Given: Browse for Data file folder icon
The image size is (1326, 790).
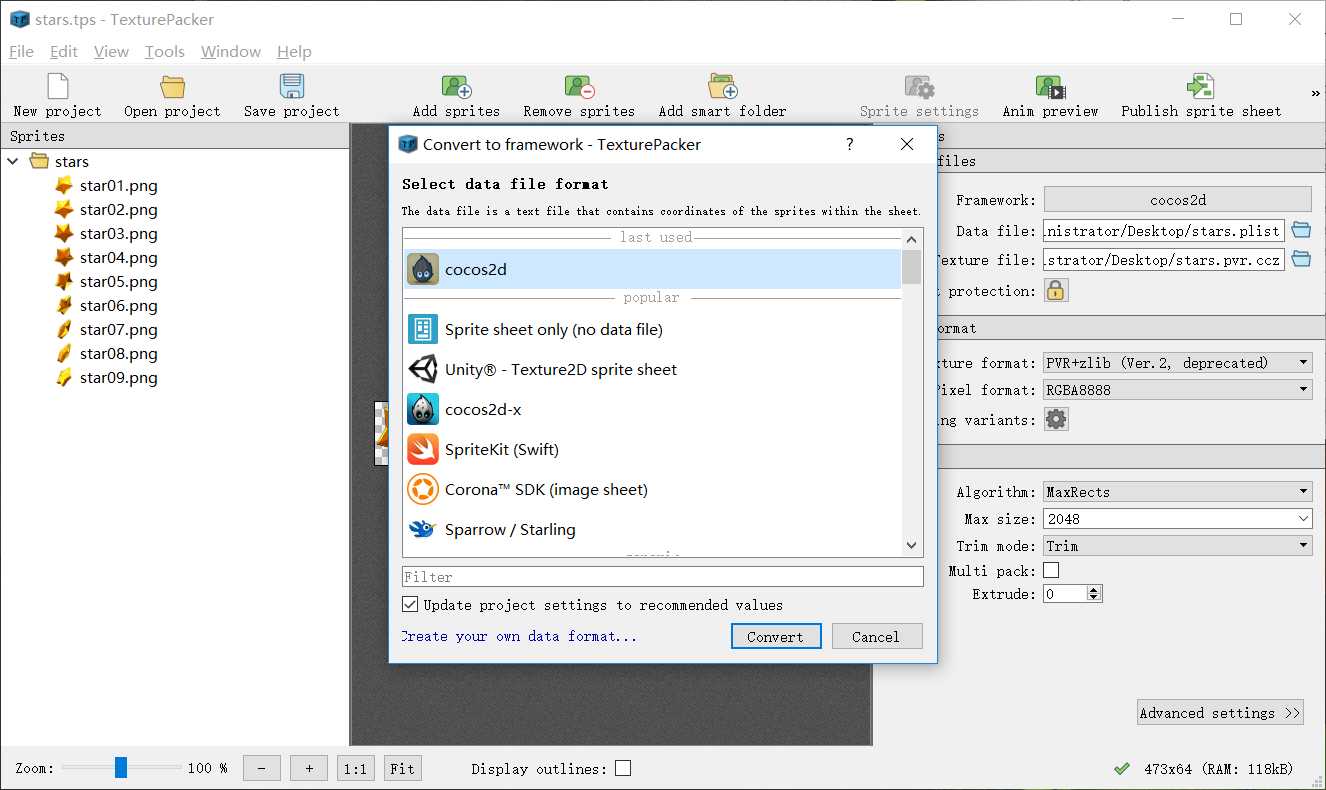Looking at the screenshot, I should 1301,230.
